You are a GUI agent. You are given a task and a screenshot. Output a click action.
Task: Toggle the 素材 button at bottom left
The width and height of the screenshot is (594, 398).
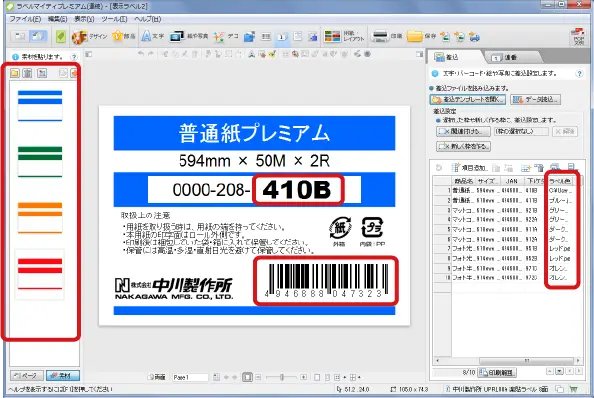pos(63,376)
